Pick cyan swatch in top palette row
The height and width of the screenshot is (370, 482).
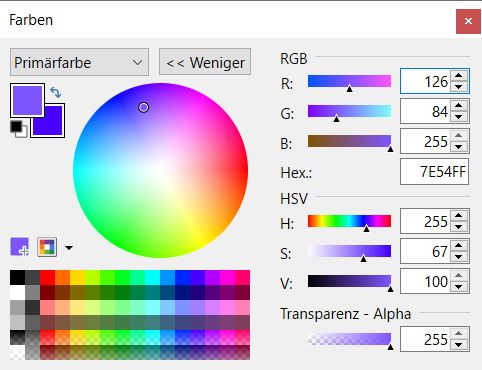[152, 278]
